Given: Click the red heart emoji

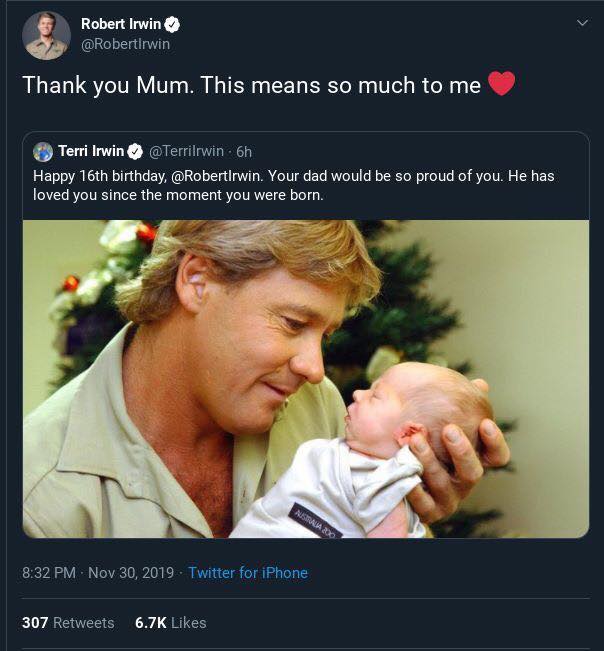Looking at the screenshot, I should click(501, 83).
